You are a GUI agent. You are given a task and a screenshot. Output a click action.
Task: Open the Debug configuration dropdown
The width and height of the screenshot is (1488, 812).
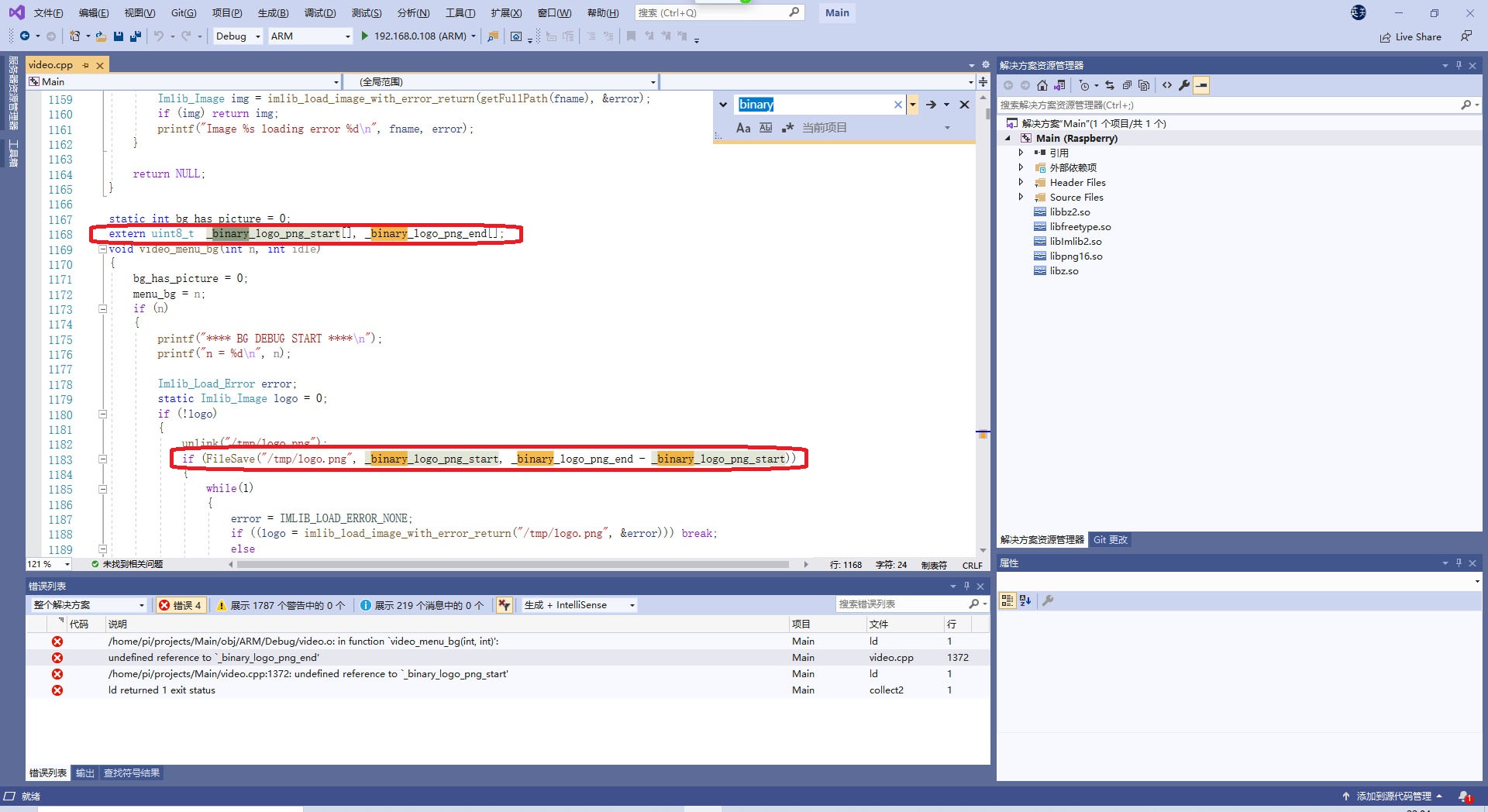tap(238, 36)
